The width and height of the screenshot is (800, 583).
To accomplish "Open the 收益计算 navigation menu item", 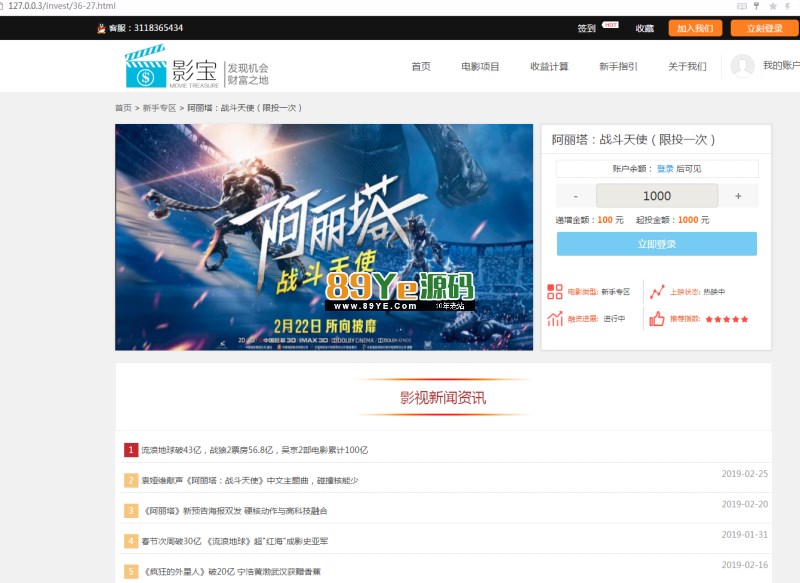I will tap(549, 66).
